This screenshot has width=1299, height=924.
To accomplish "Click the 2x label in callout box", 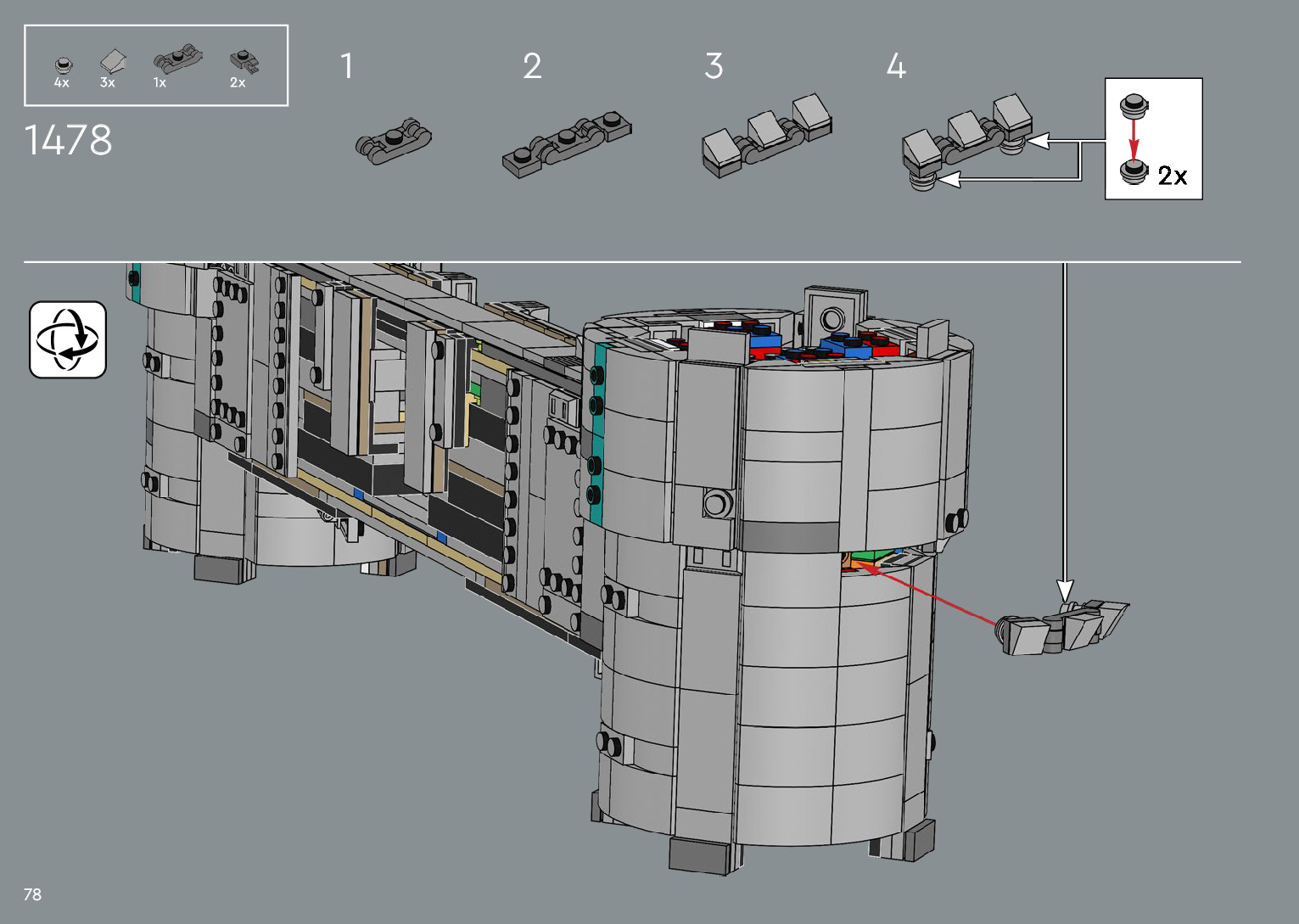I will click(x=1173, y=176).
